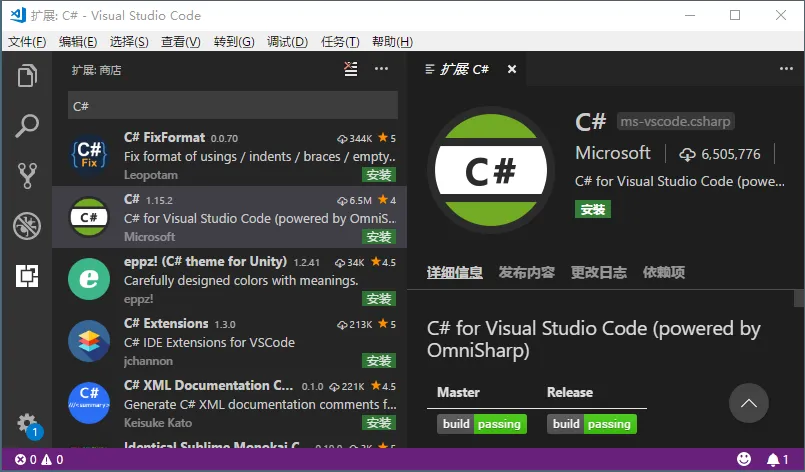The height and width of the screenshot is (472, 805).
Task: Switch to the 详细信息 tab
Action: click(455, 272)
